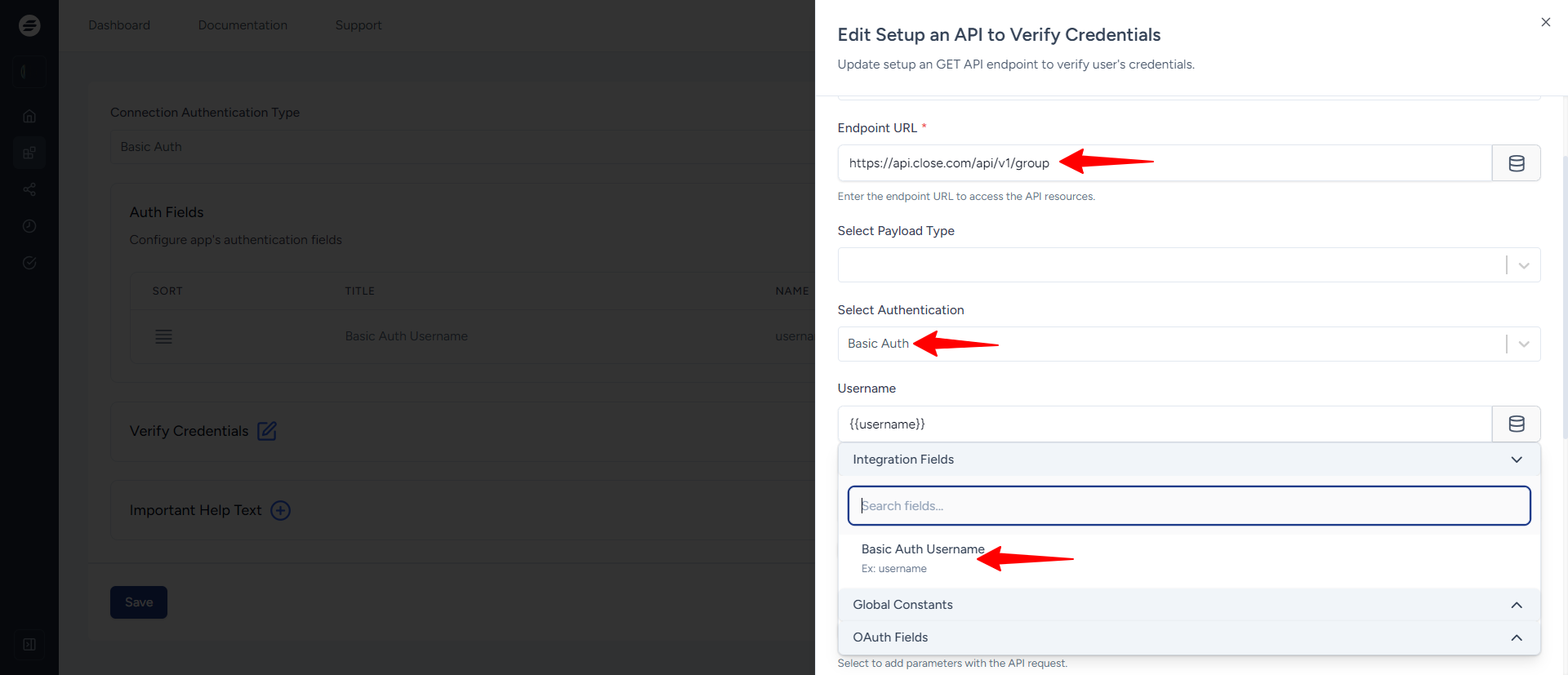This screenshot has width=1568, height=675.
Task: Click database icon beside Username field
Action: click(x=1516, y=424)
